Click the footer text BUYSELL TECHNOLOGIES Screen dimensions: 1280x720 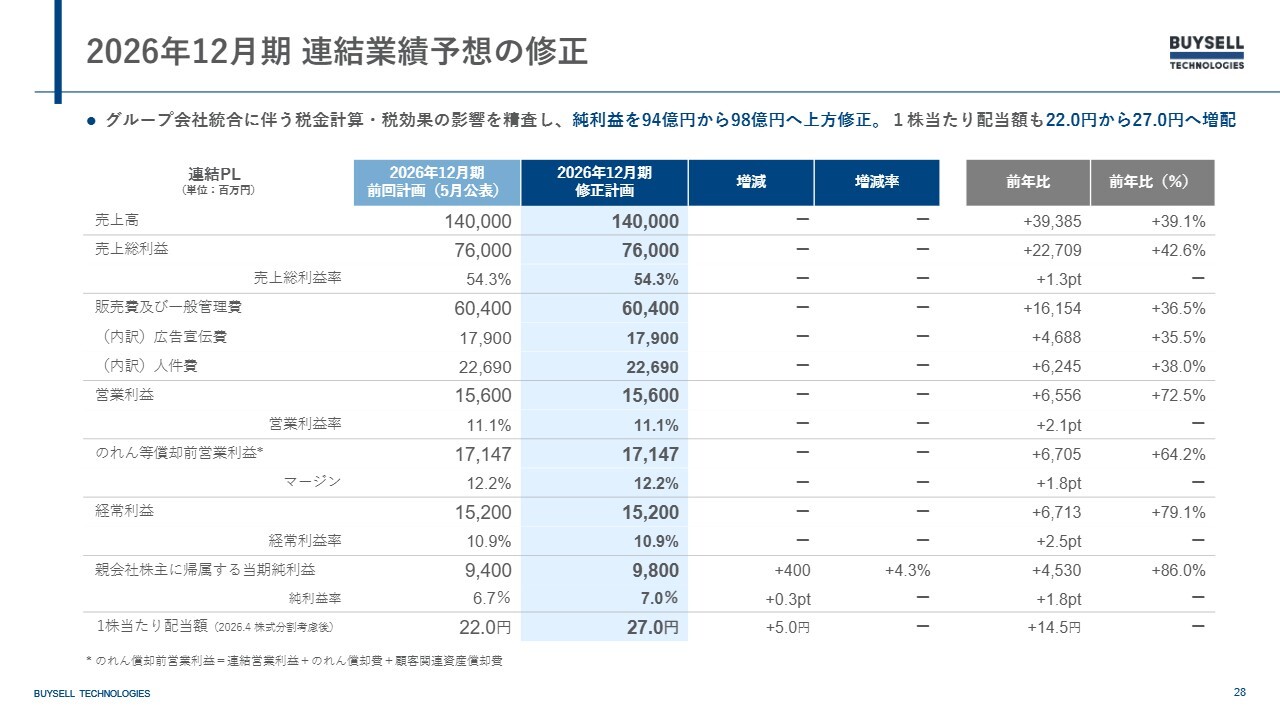pos(92,694)
